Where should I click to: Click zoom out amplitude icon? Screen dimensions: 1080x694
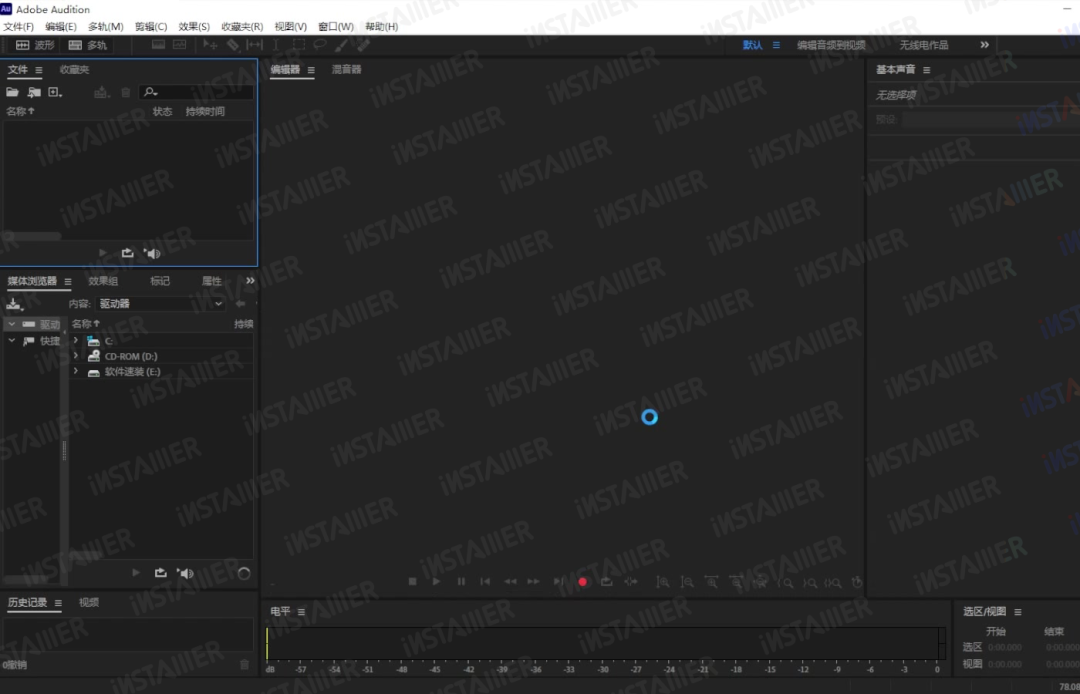[x=687, y=582]
